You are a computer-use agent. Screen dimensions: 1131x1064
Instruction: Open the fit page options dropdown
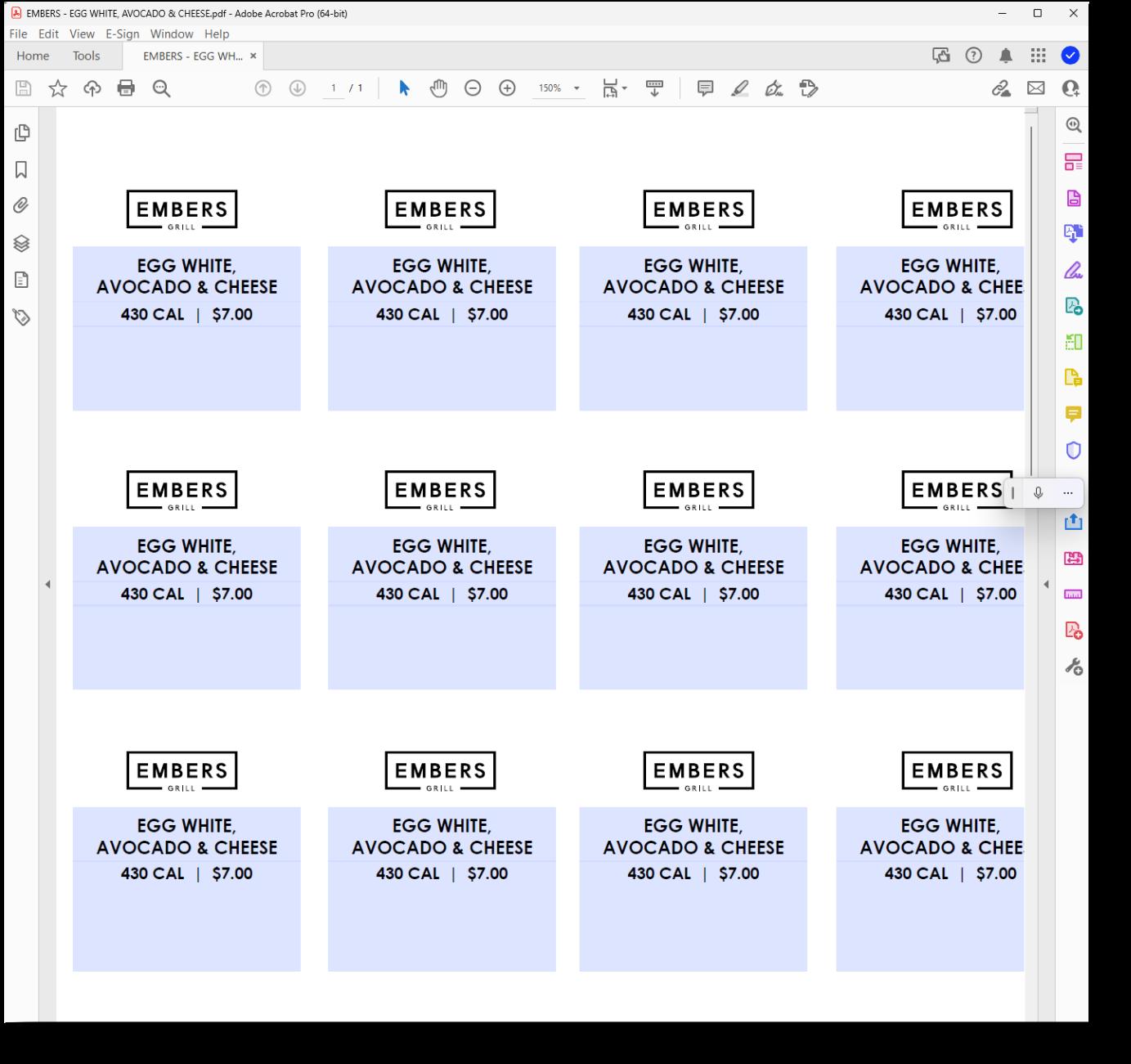point(614,88)
